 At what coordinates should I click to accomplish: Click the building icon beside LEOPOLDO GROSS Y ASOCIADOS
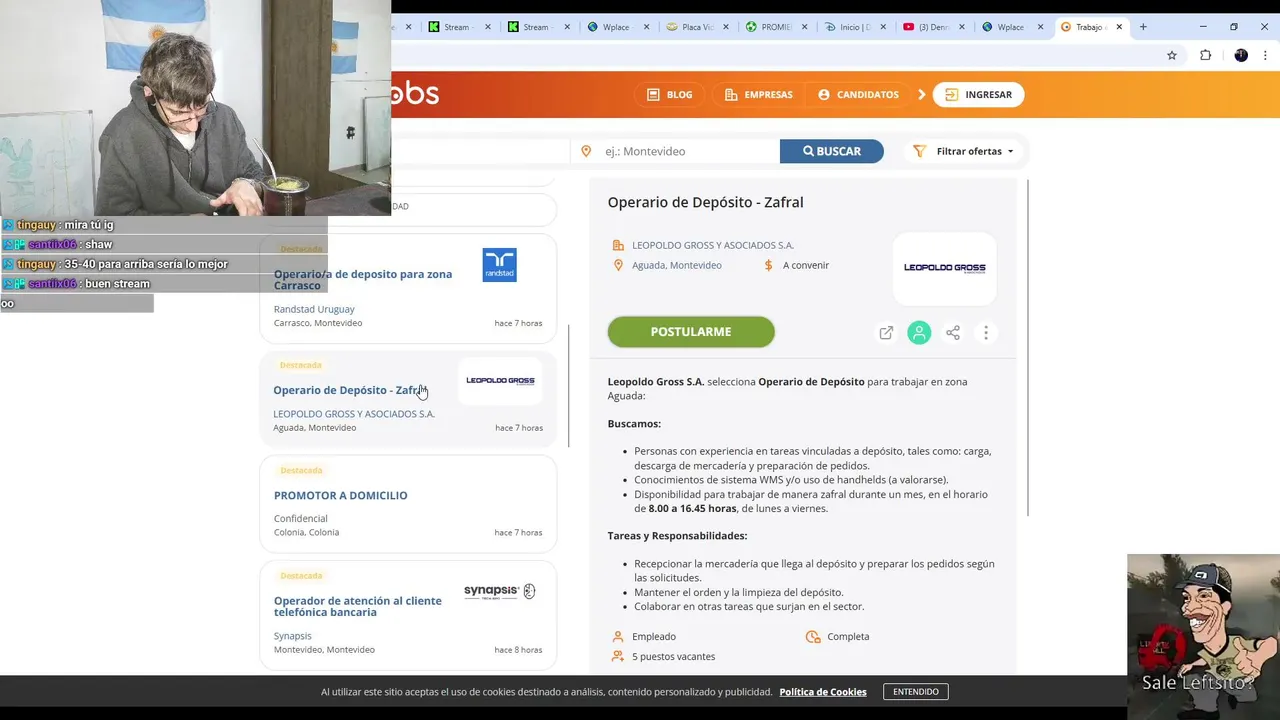tap(618, 245)
